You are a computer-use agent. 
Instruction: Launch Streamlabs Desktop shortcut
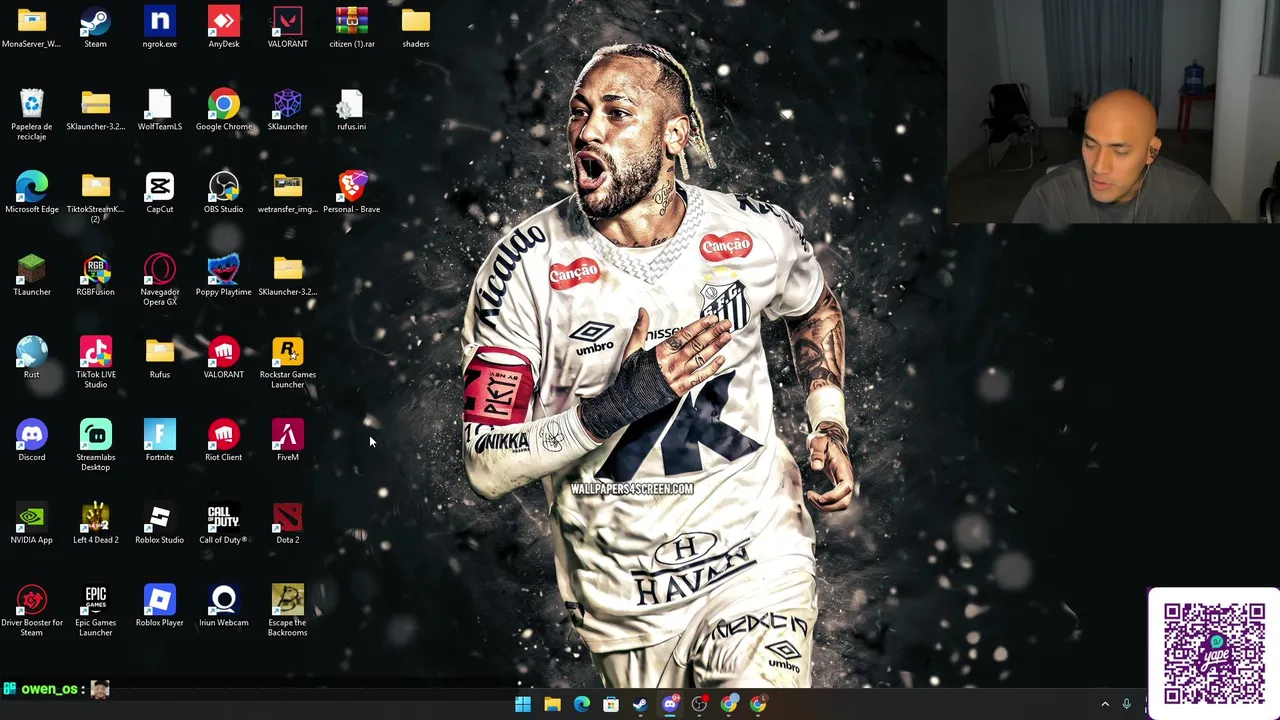(95, 445)
